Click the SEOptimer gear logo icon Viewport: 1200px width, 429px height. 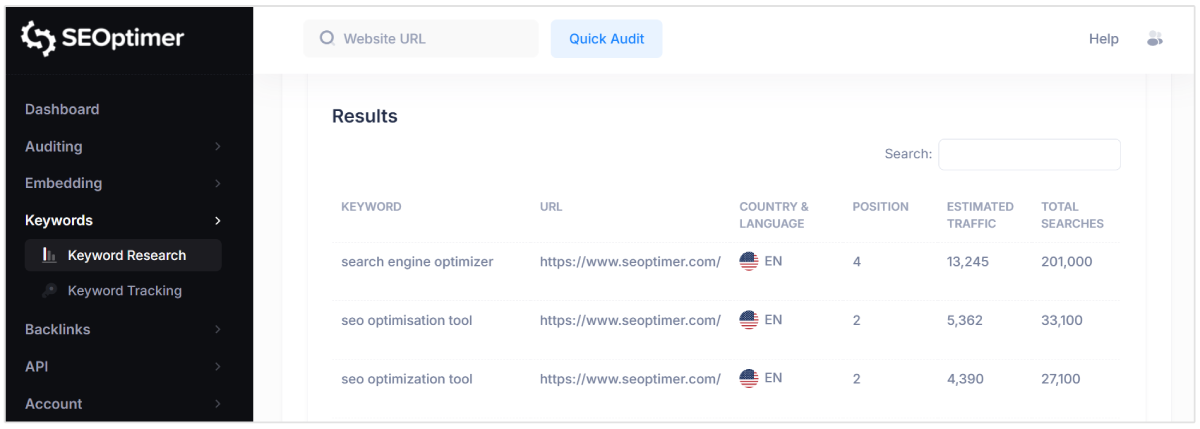click(38, 38)
